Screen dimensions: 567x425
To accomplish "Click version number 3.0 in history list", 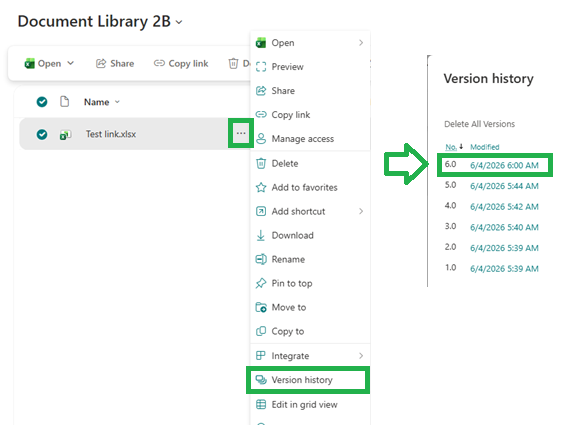I will [450, 226].
